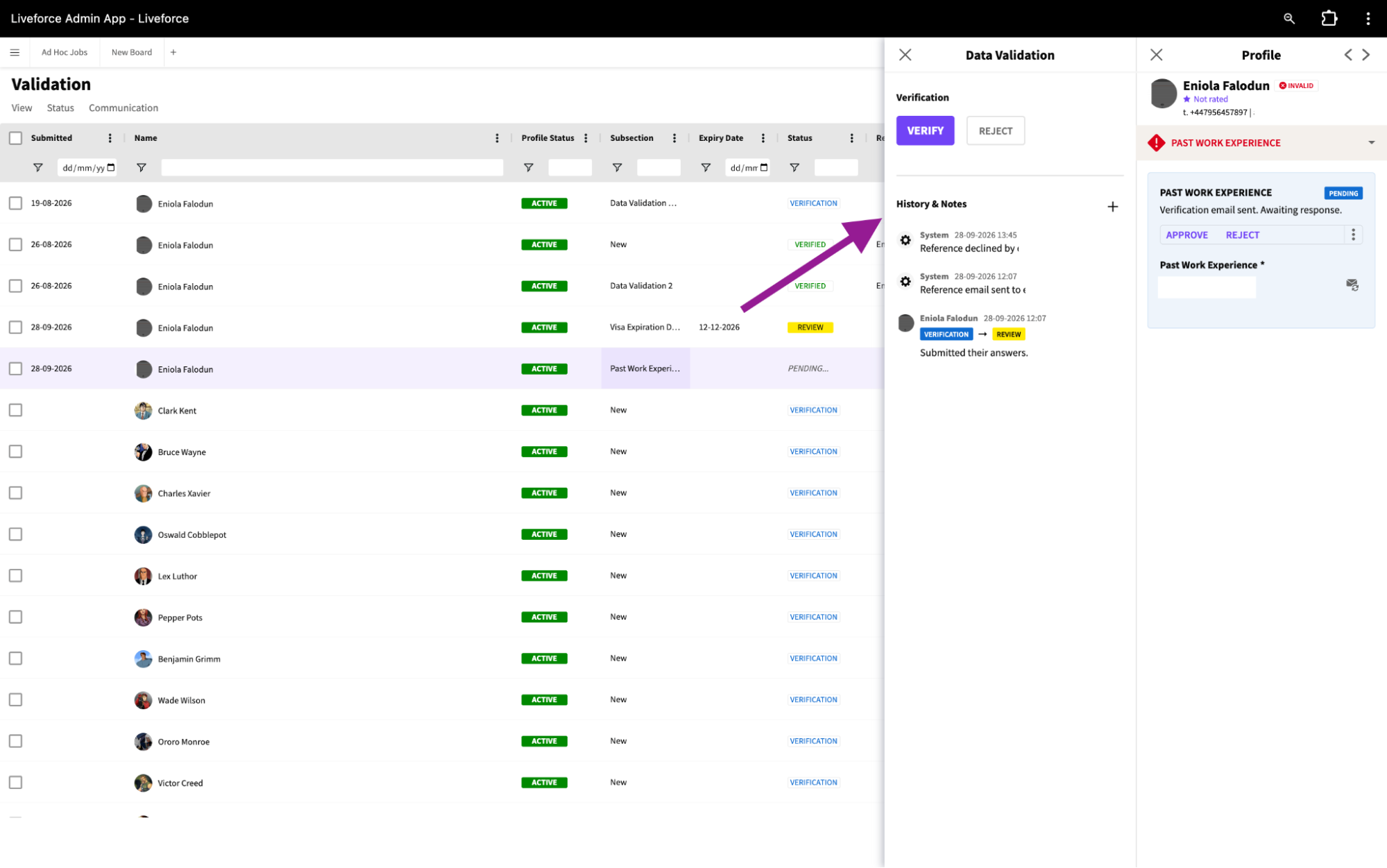This screenshot has height=868, width=1387.
Task: Open Submitted column options menu
Action: click(x=110, y=138)
